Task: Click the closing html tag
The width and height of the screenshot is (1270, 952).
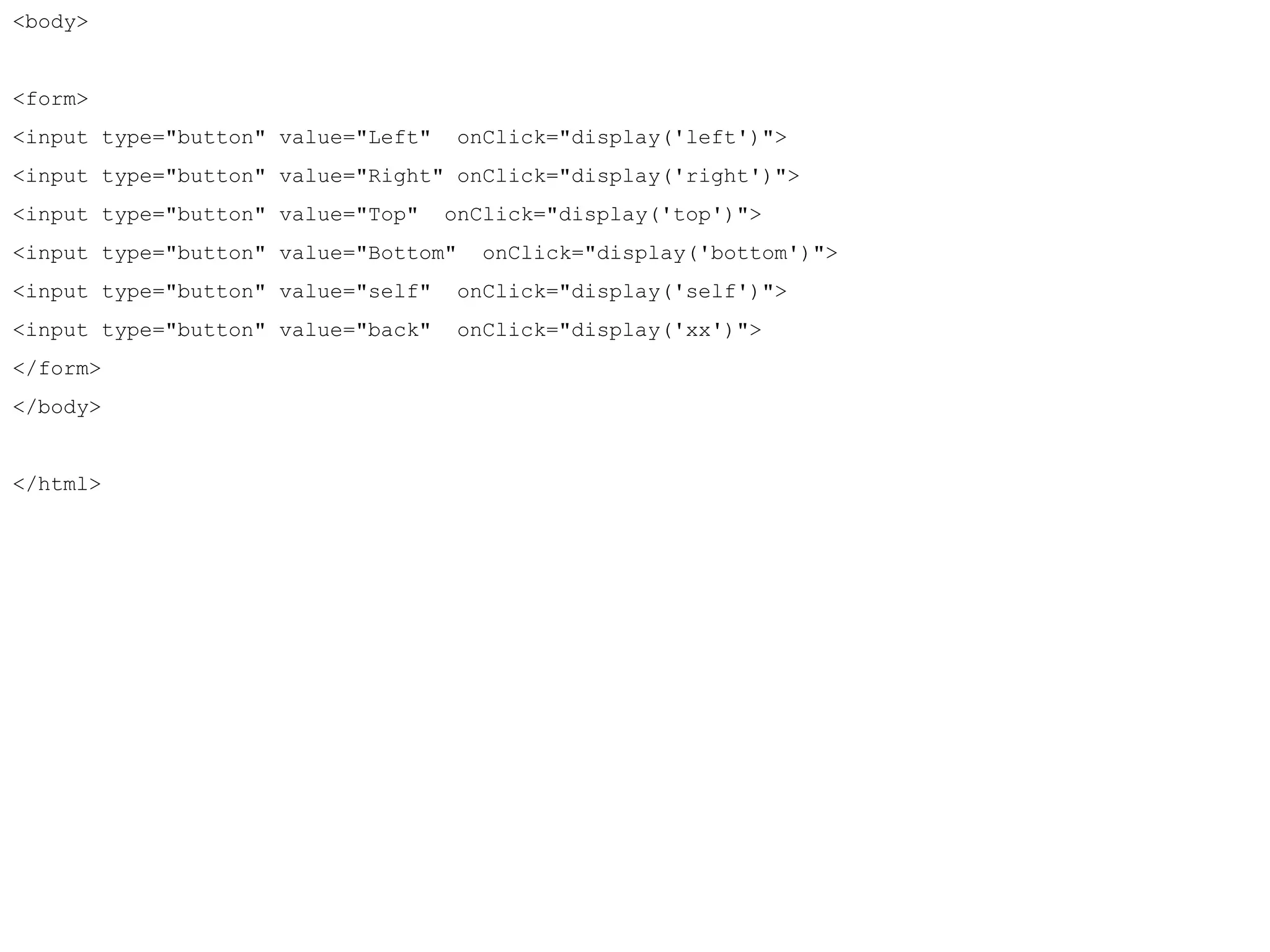Action: (x=57, y=484)
